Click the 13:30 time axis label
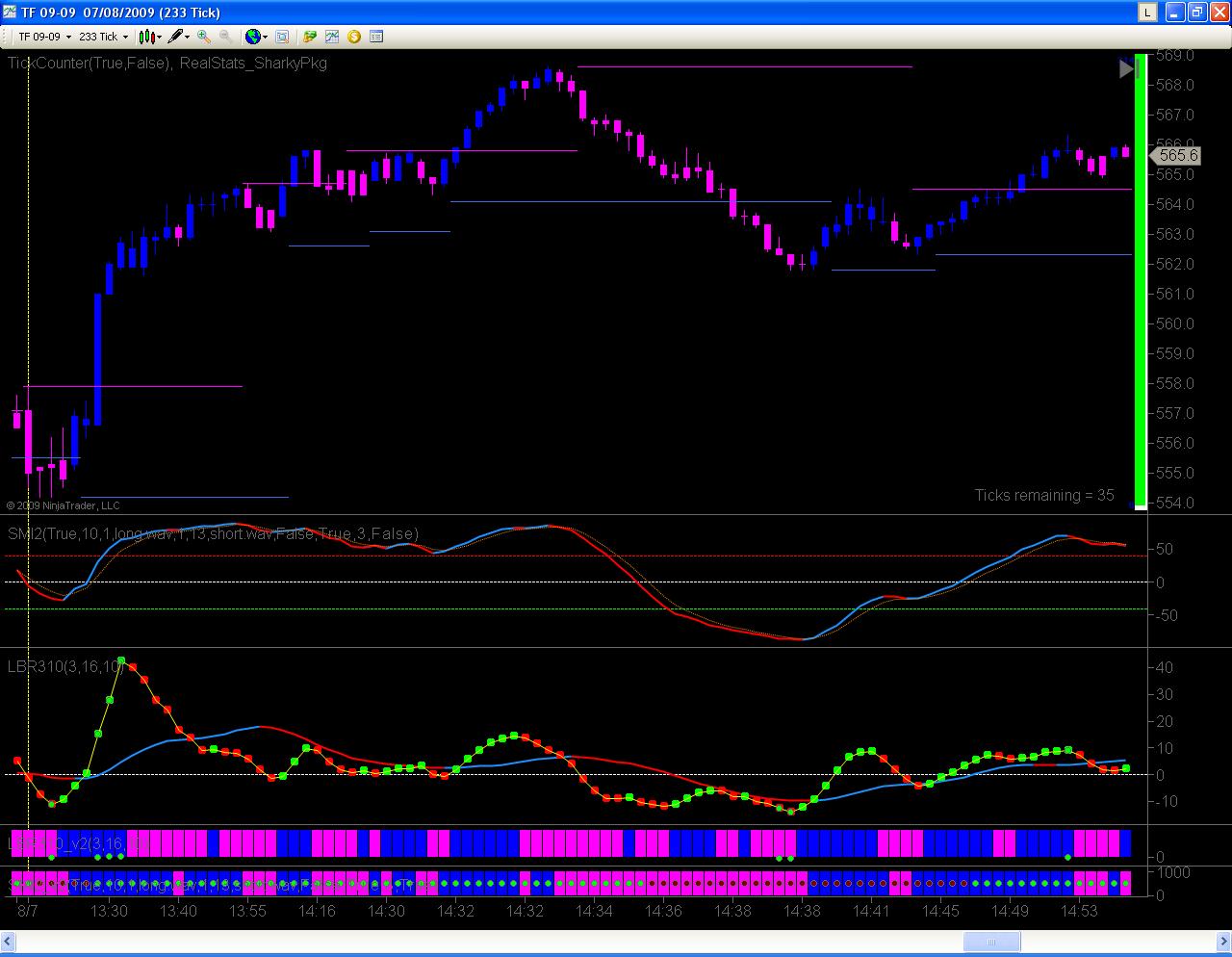This screenshot has height=957, width=1232. point(109,911)
